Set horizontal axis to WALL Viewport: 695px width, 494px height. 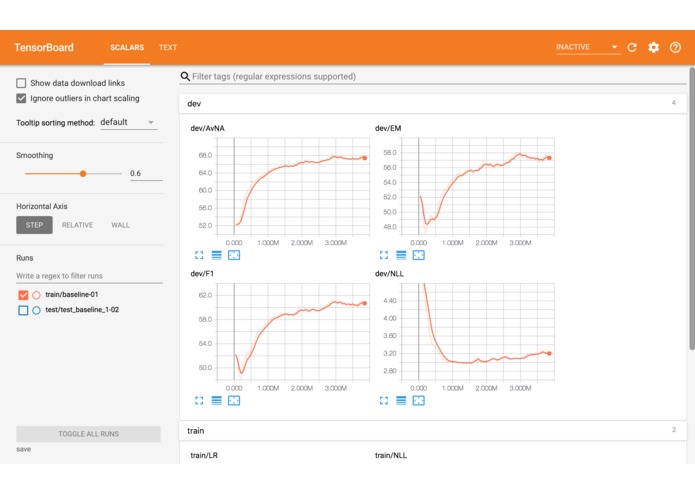(x=120, y=225)
